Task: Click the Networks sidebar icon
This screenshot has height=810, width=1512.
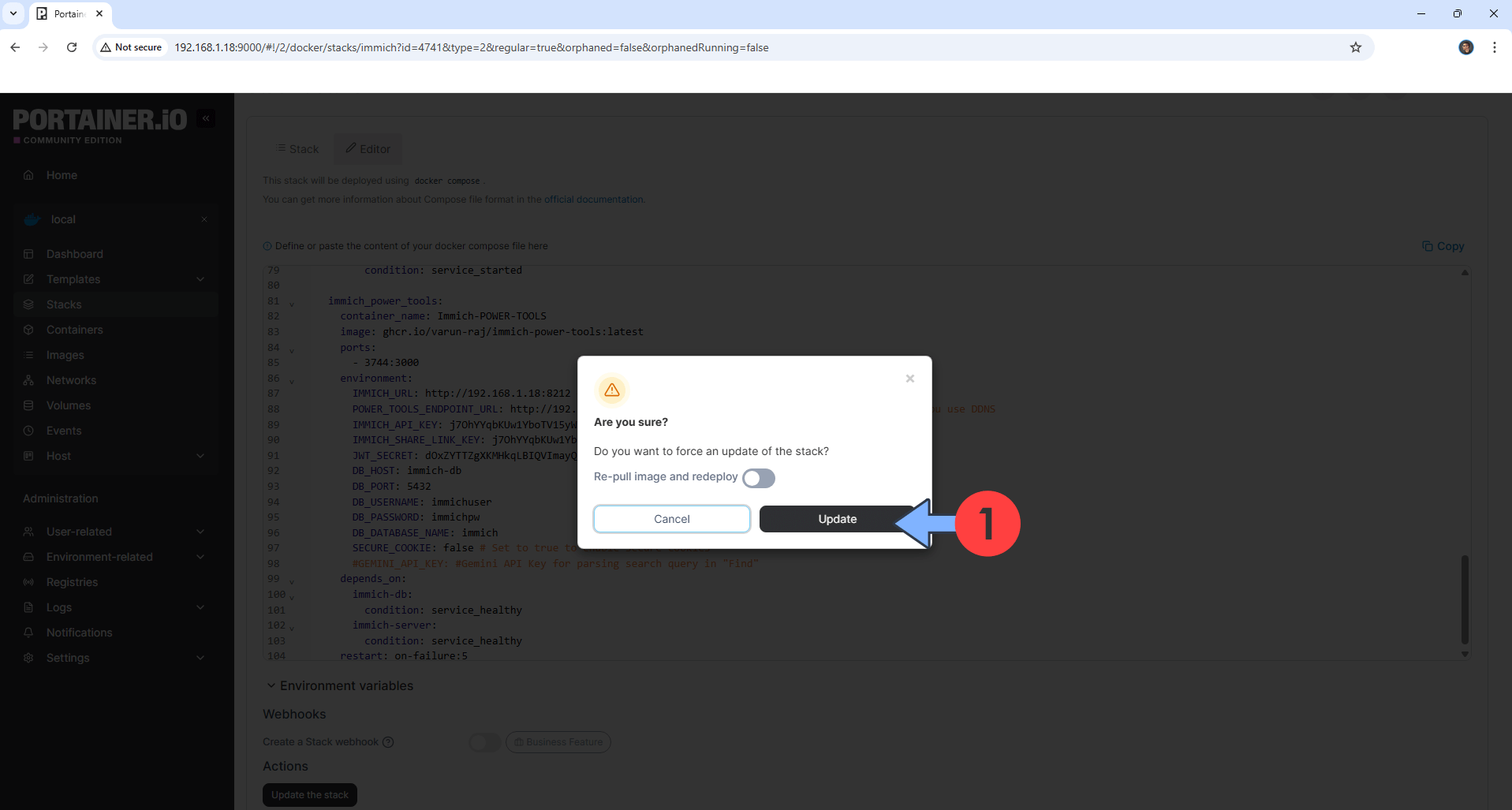Action: (x=29, y=380)
